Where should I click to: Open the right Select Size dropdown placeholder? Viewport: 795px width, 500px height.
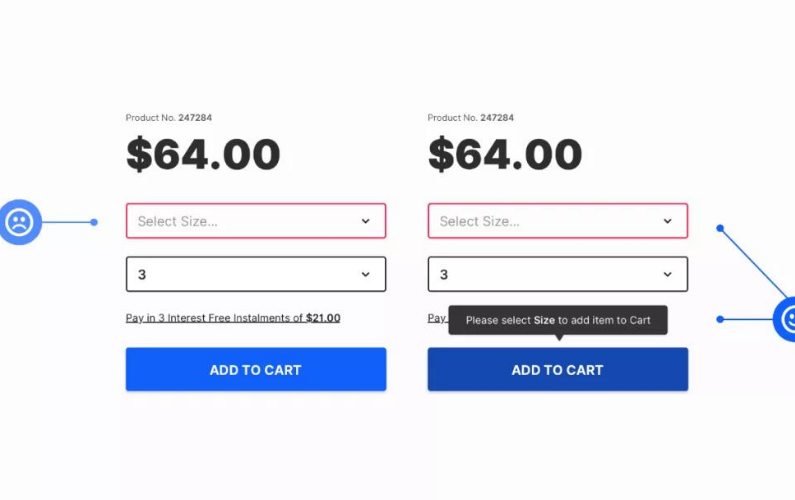[x=480, y=221]
